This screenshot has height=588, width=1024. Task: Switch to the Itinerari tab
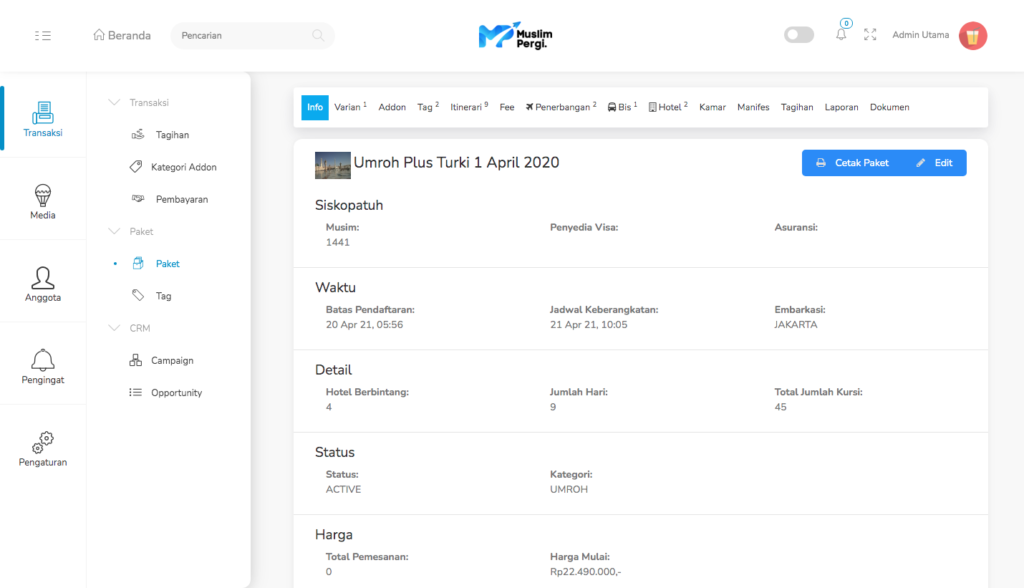[x=469, y=107]
